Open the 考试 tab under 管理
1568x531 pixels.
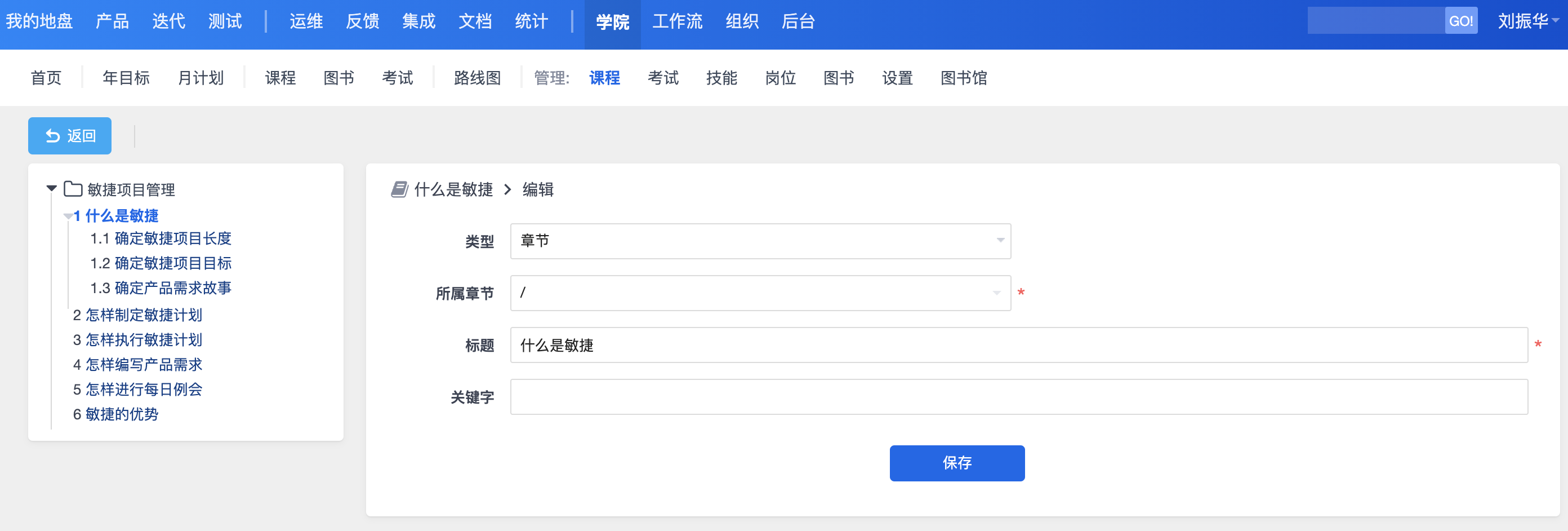(x=663, y=78)
